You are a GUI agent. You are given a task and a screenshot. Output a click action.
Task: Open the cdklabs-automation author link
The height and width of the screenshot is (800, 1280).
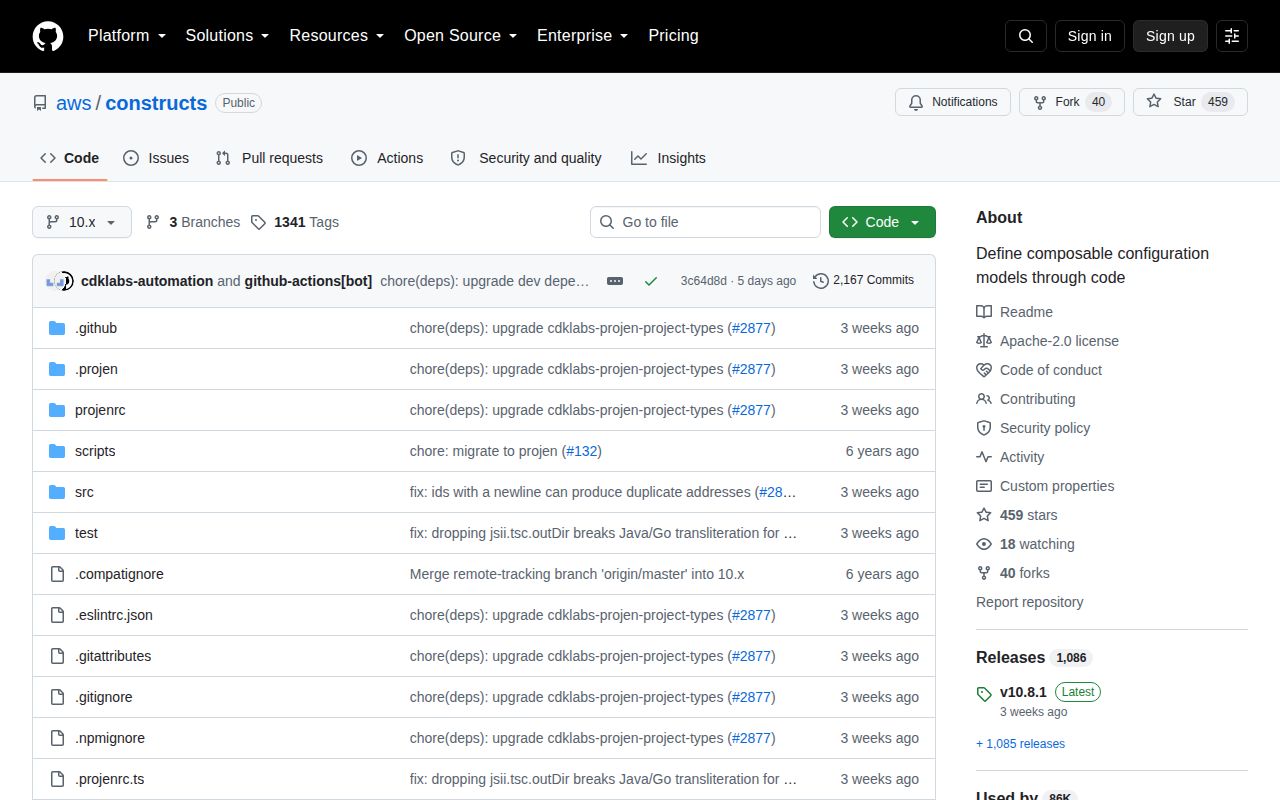coord(147,281)
